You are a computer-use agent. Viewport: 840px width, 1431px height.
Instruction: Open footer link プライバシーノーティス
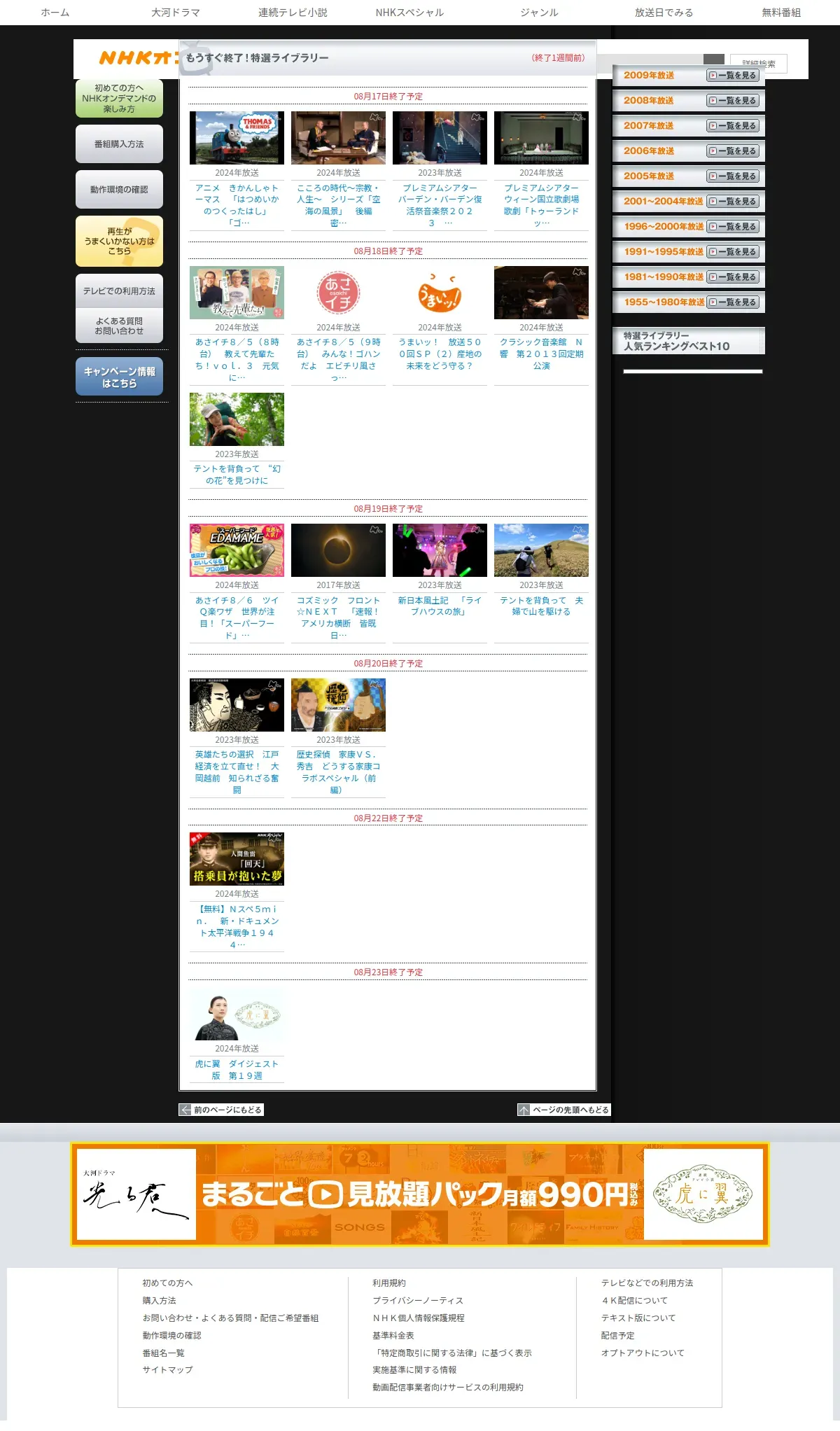click(417, 1301)
